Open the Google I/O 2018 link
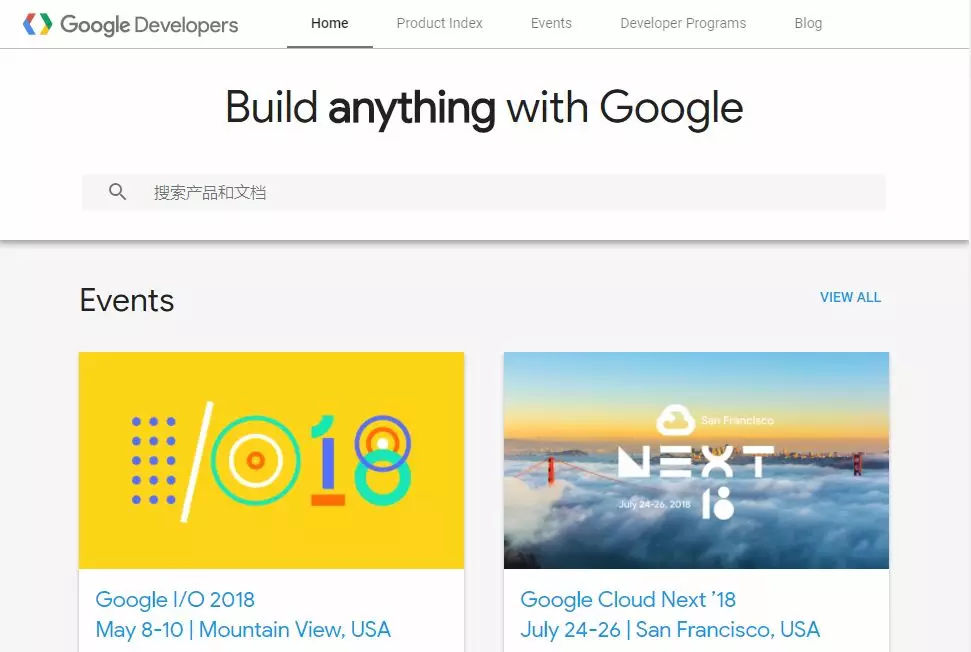Image resolution: width=971 pixels, height=652 pixels. (175, 599)
